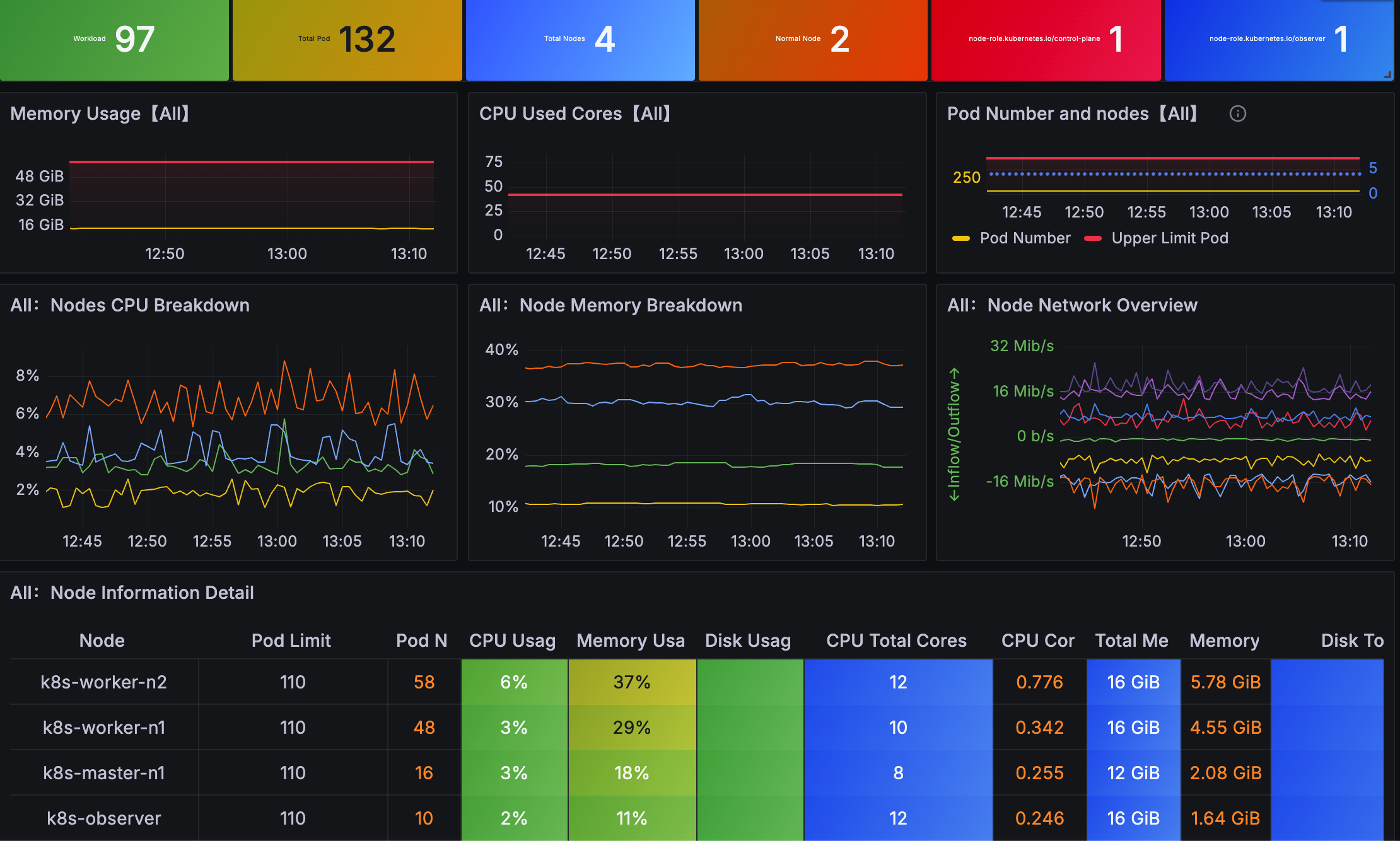
Task: Open the CPU Used Cores panel title menu
Action: 575,113
